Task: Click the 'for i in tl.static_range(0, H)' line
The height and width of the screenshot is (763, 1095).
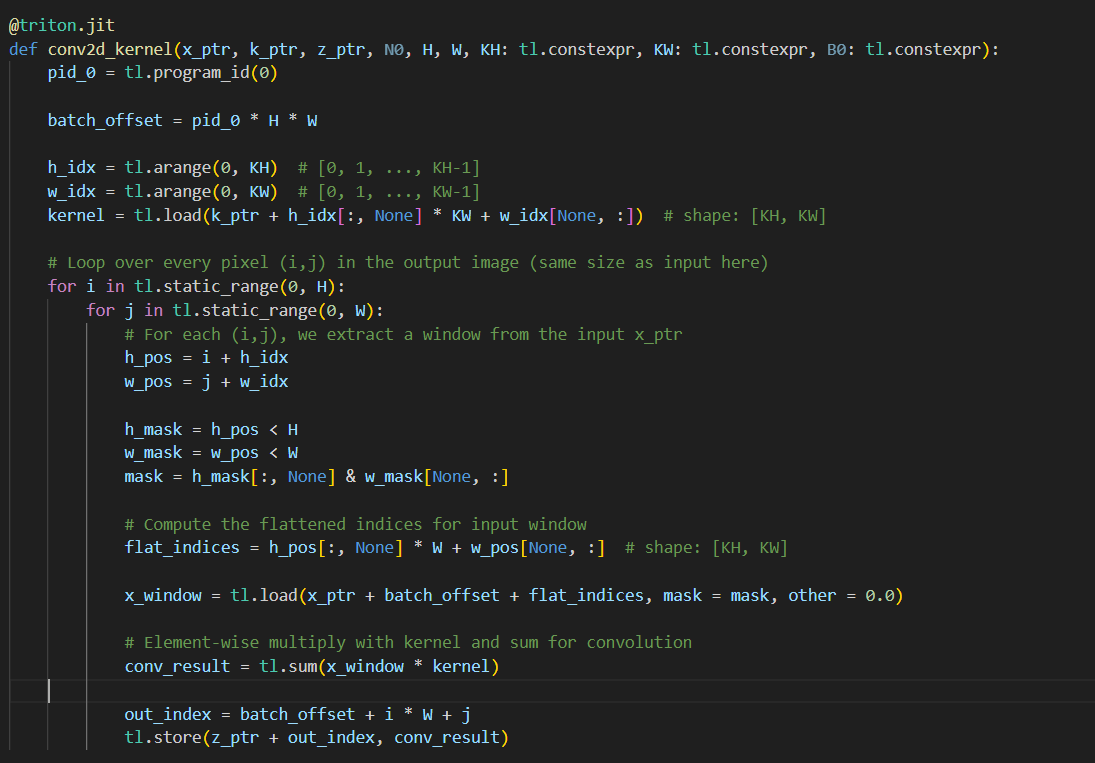Action: coord(196,287)
